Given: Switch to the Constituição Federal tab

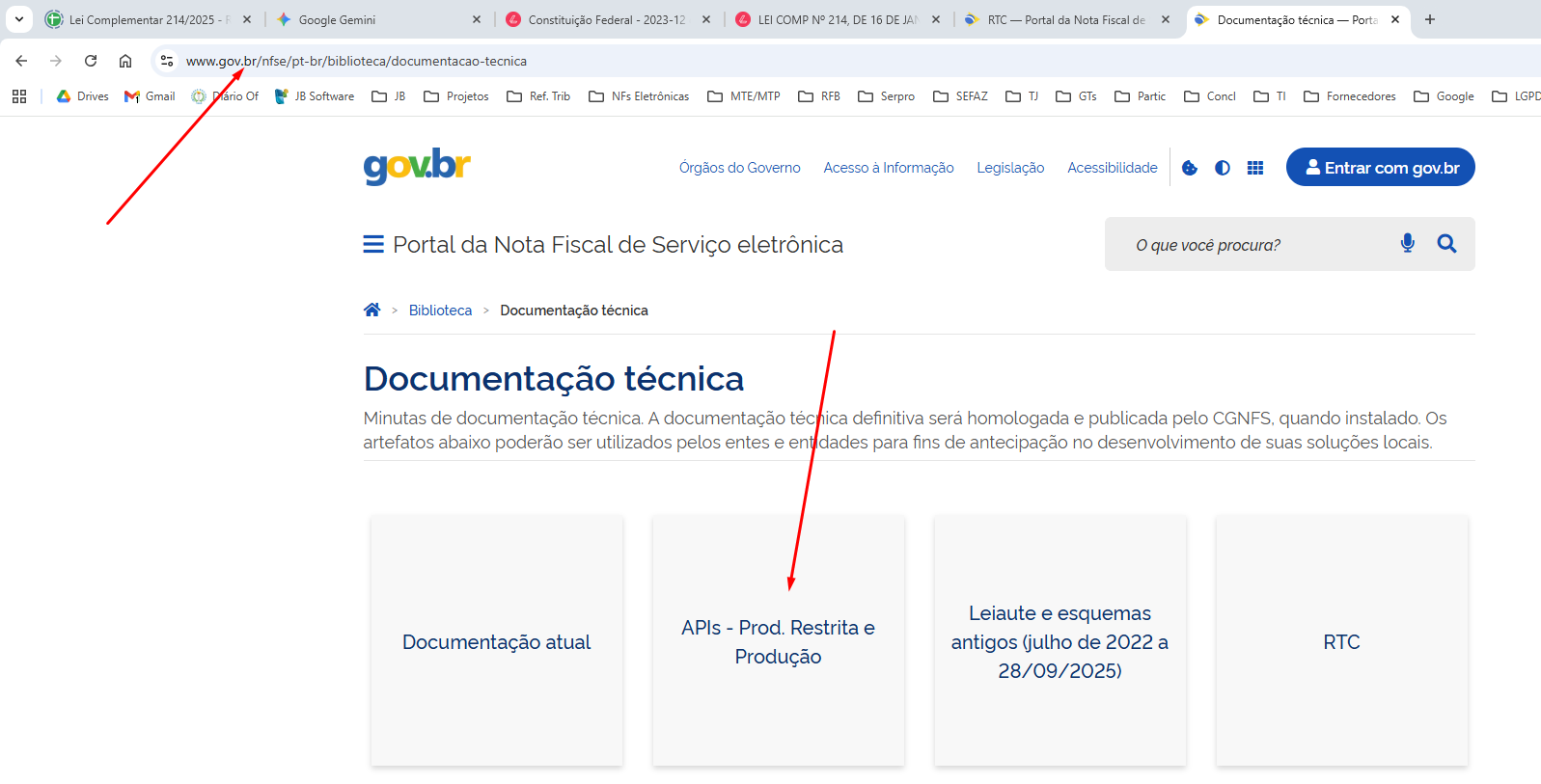Looking at the screenshot, I should tap(606, 19).
